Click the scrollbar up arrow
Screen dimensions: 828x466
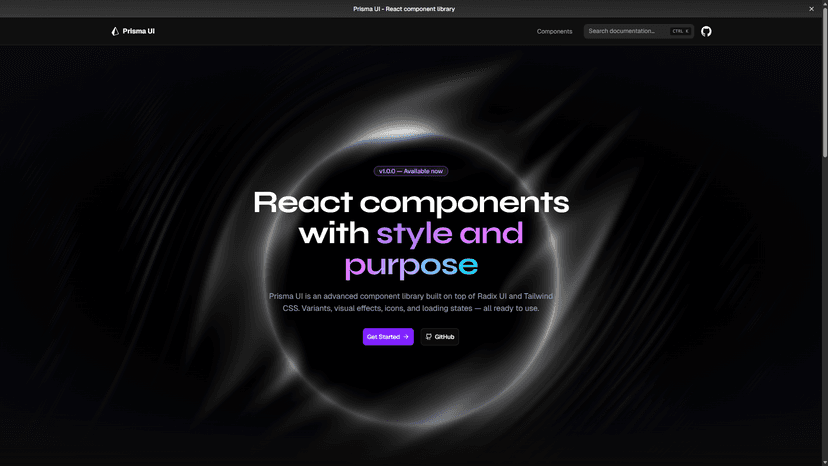tap(824, 22)
